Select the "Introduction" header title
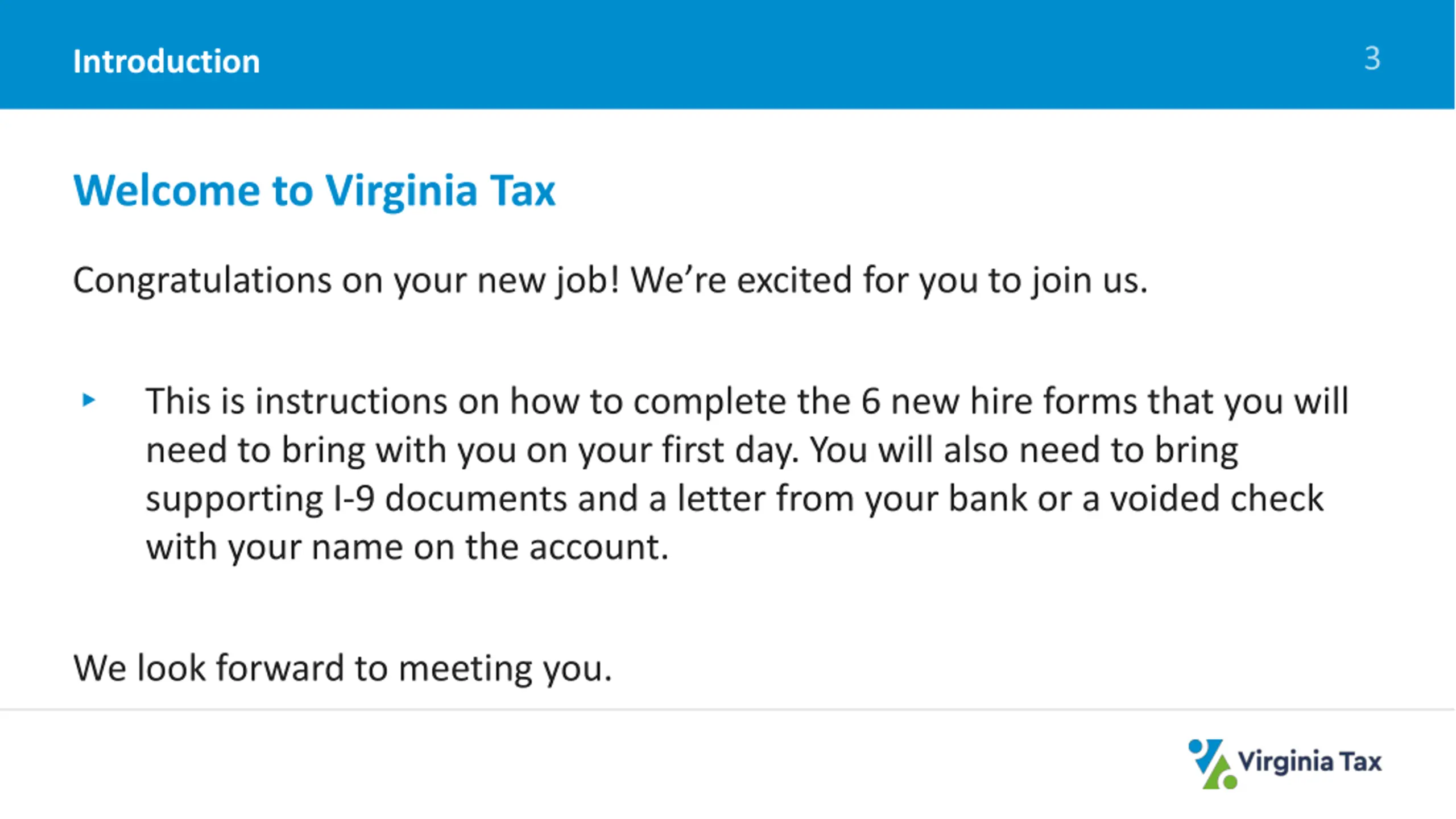Image resolution: width=1456 pixels, height=819 pixels. pos(166,61)
